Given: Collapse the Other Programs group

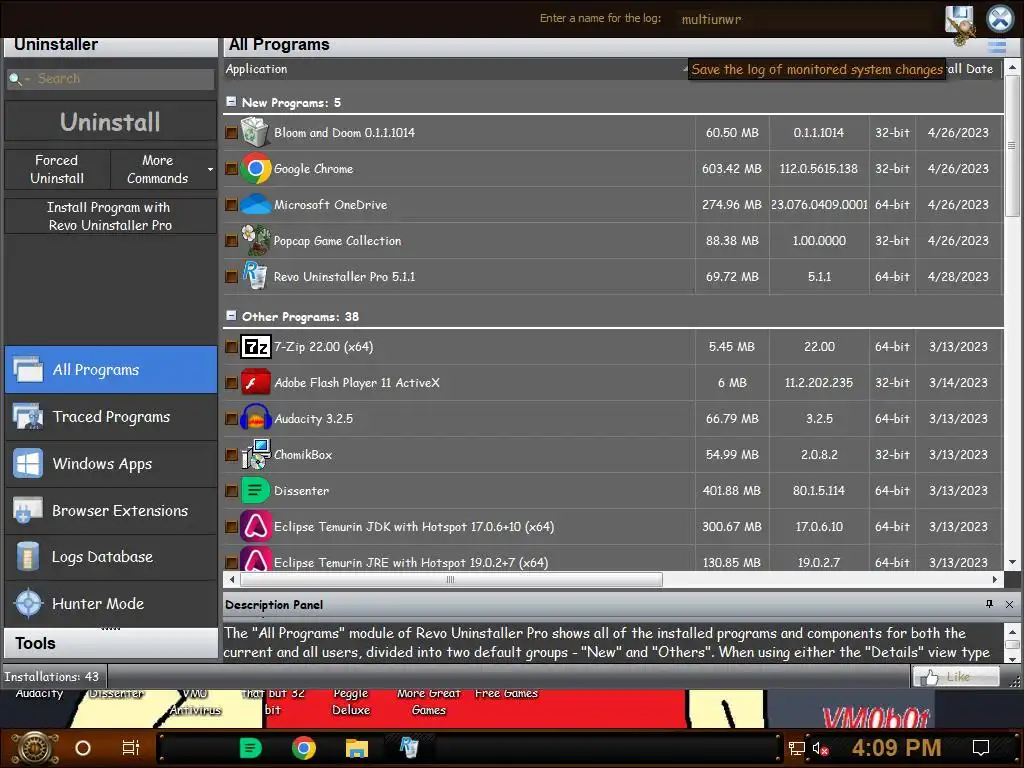Looking at the screenshot, I should pos(231,315).
